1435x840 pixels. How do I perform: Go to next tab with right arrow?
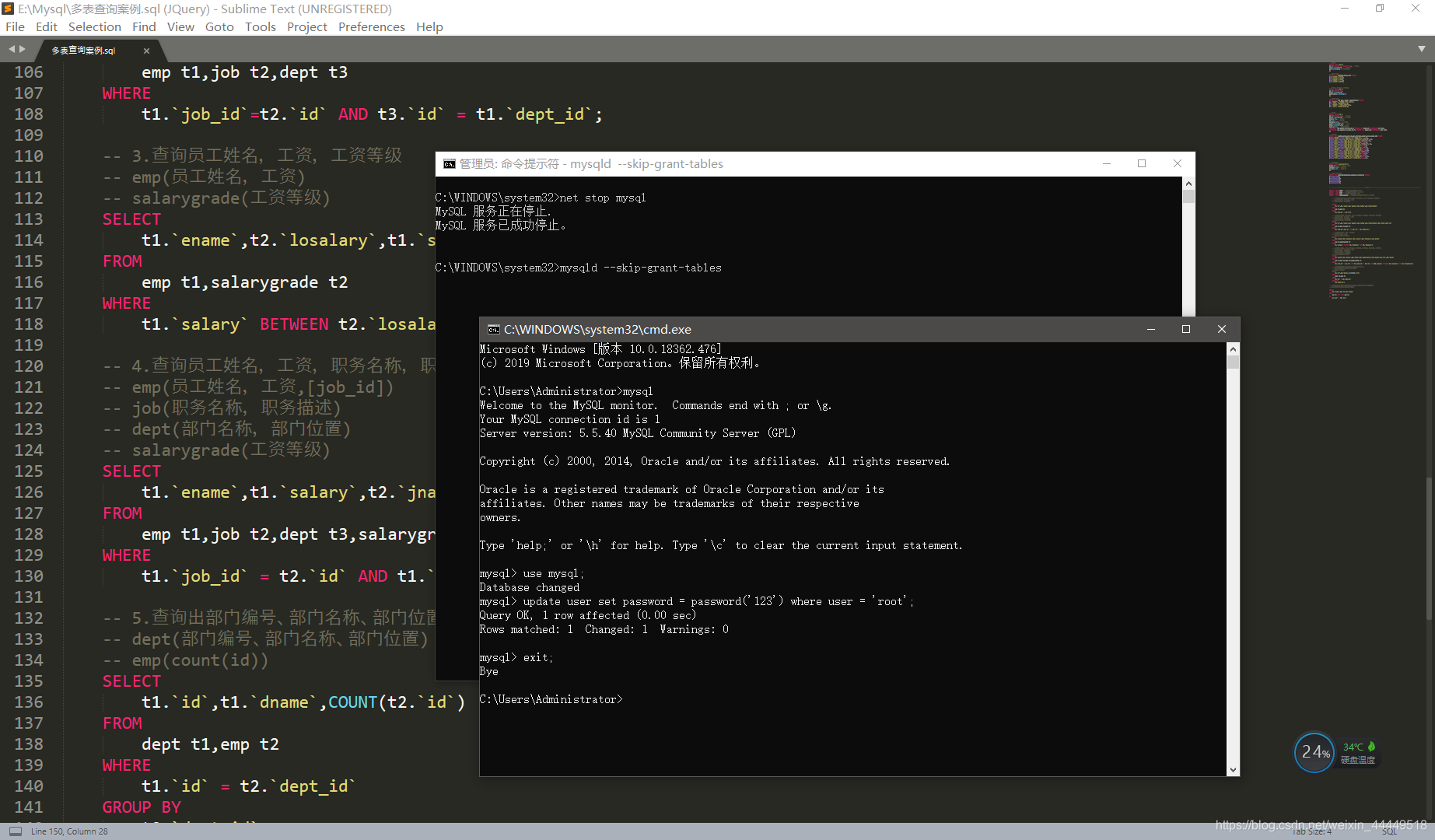(23, 49)
